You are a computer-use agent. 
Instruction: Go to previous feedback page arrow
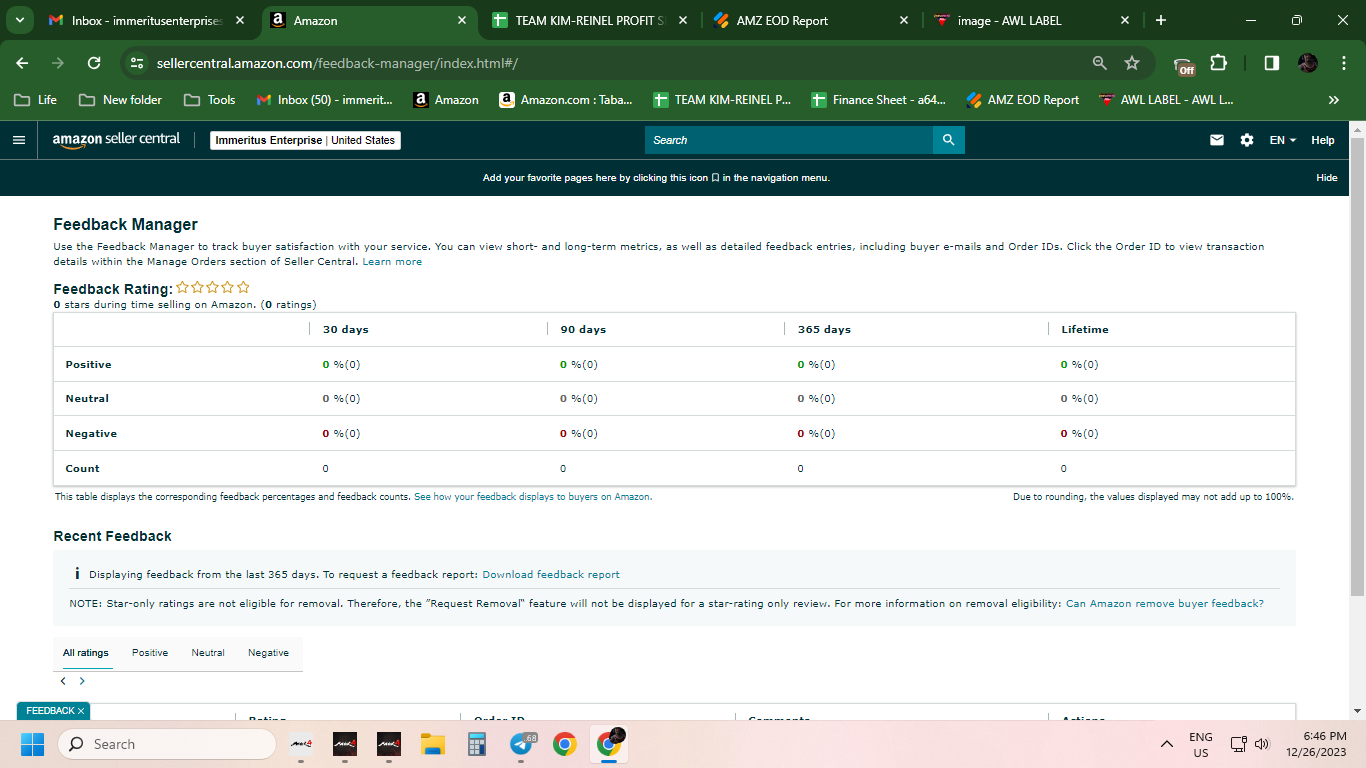pos(63,681)
